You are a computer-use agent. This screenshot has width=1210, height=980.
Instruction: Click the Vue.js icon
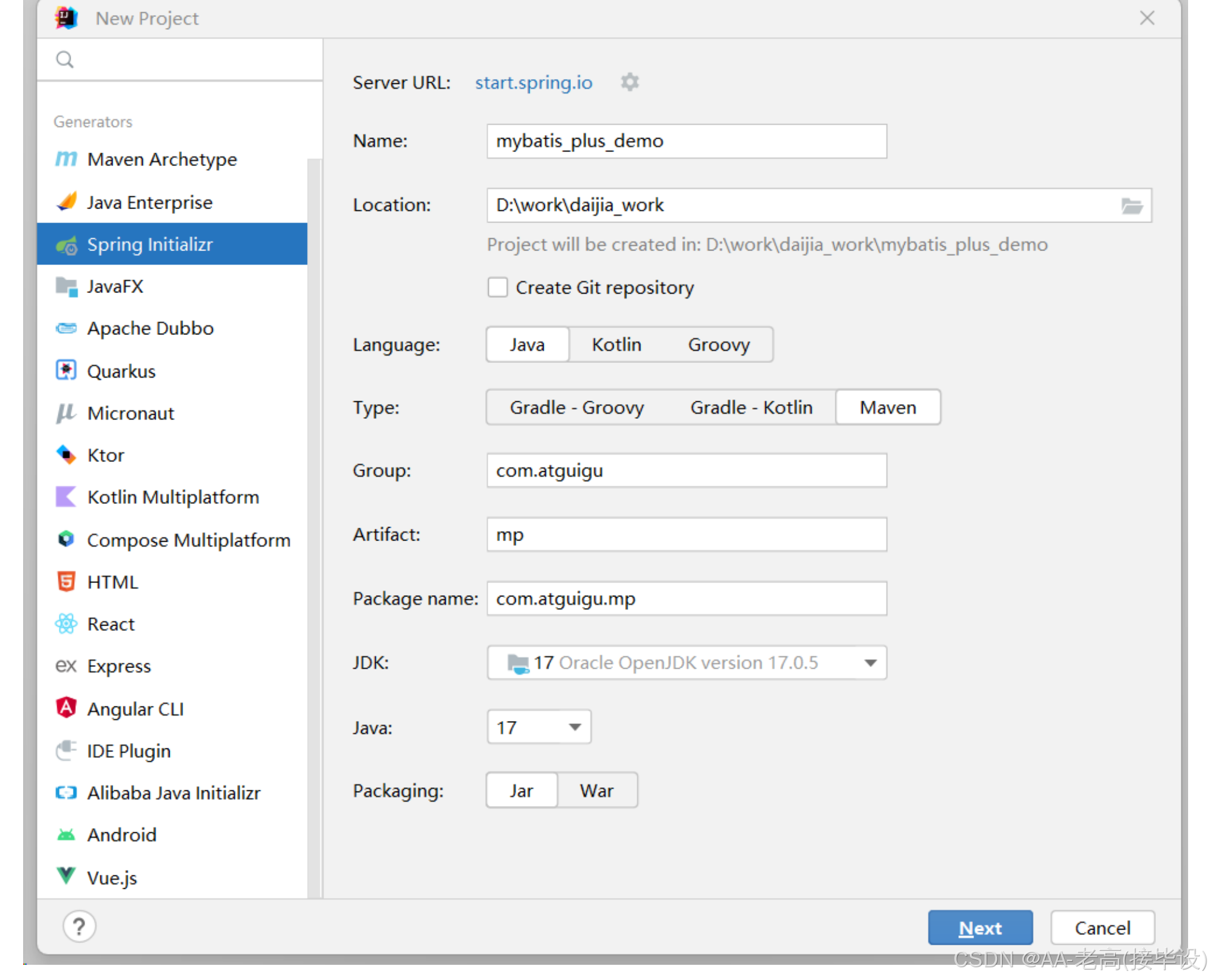pos(66,876)
